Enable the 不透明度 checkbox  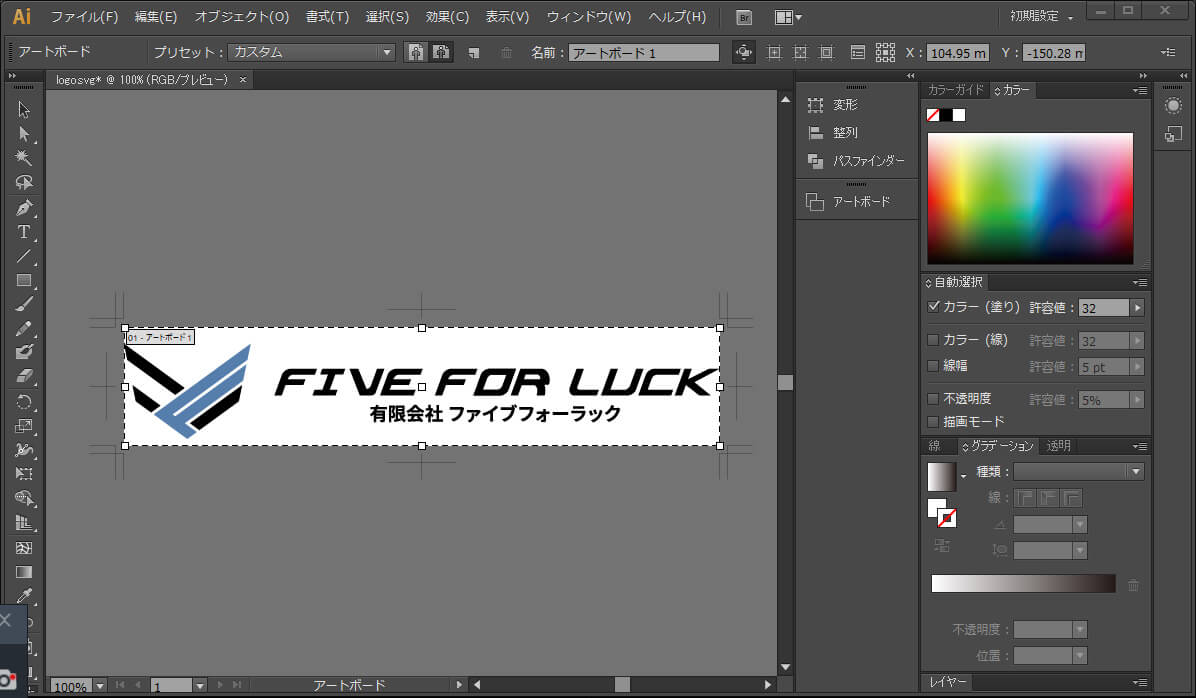933,398
